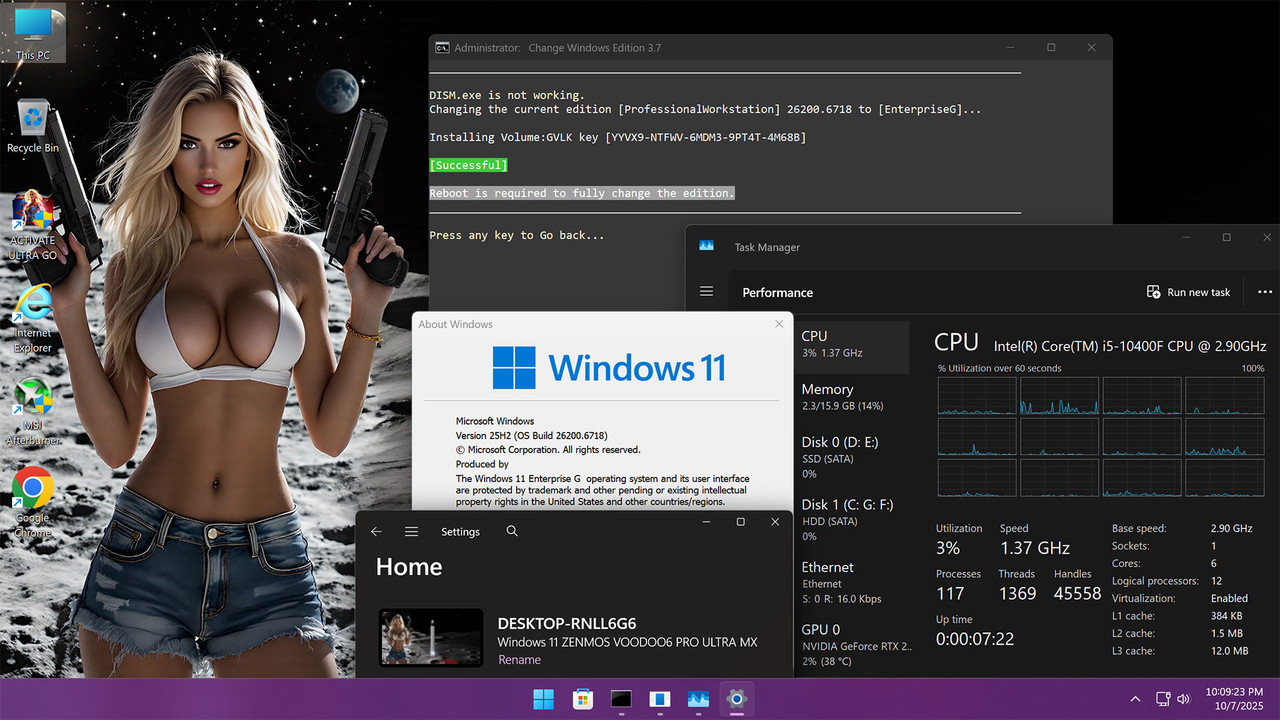The width and height of the screenshot is (1280, 720).
Task: Open Internet Explorer desktop shortcut
Action: coord(33,319)
